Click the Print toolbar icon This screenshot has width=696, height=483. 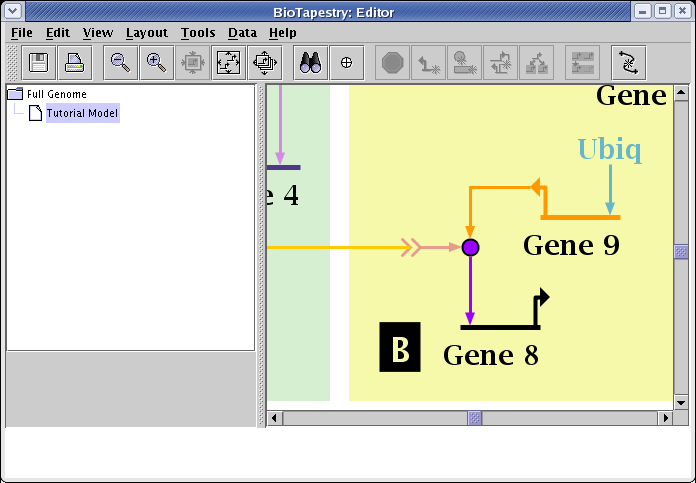click(75, 63)
